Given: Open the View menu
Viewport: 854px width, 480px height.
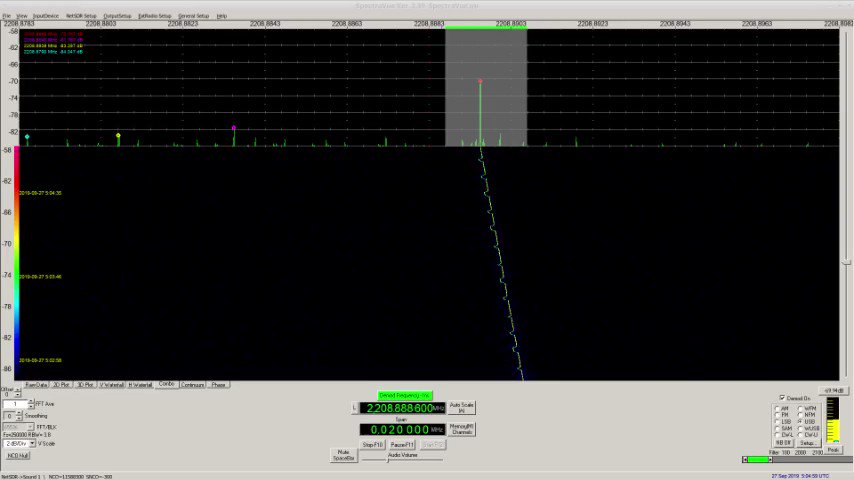Looking at the screenshot, I should pyautogui.click(x=22, y=16).
